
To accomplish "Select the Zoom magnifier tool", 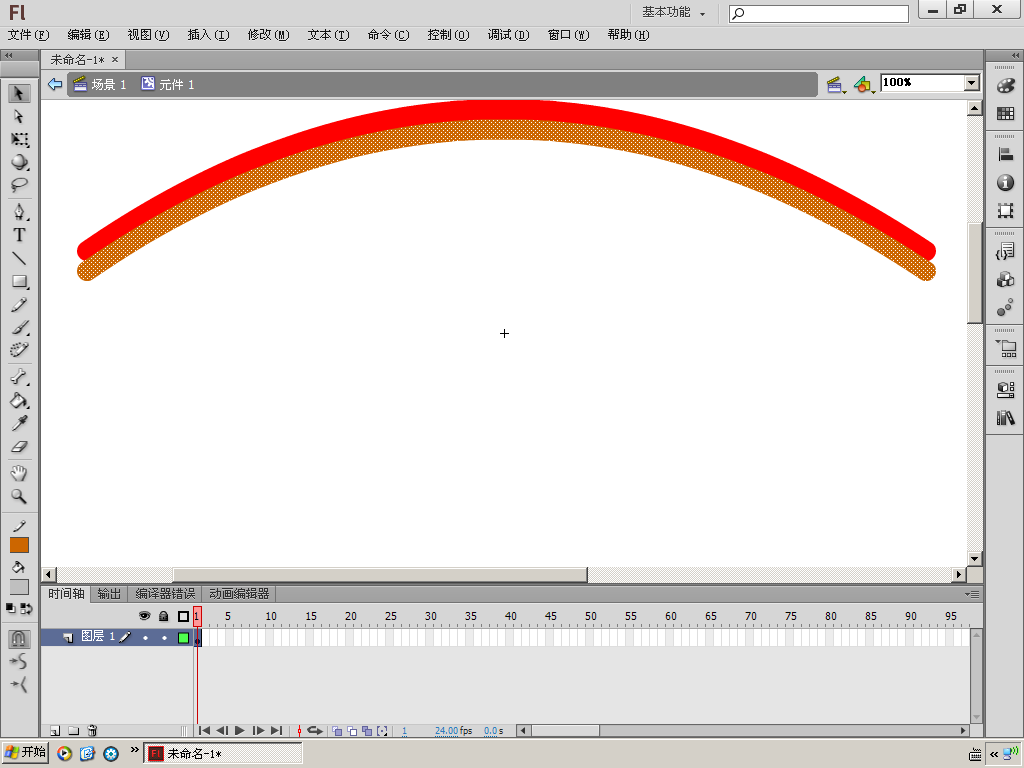I will pos(19,496).
